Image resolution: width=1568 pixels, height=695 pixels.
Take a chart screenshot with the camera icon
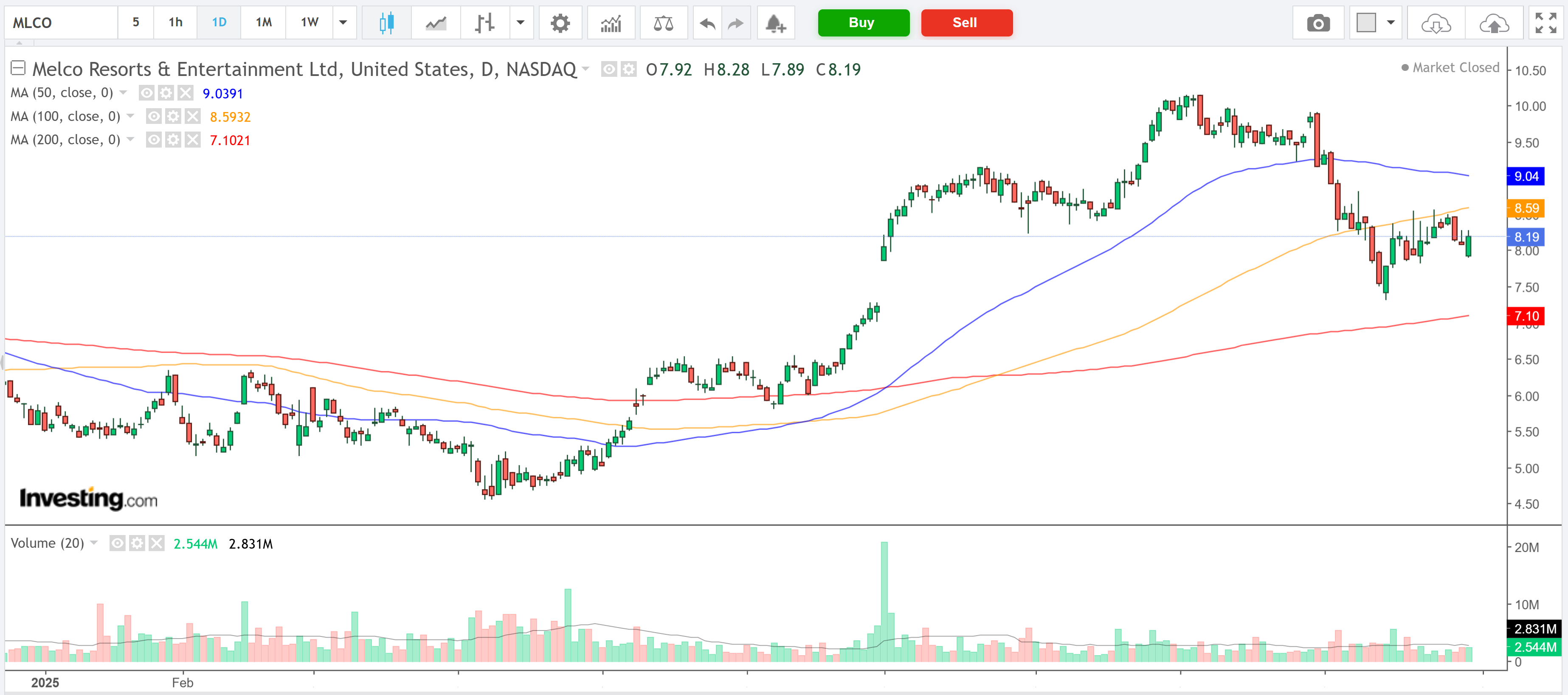1318,22
